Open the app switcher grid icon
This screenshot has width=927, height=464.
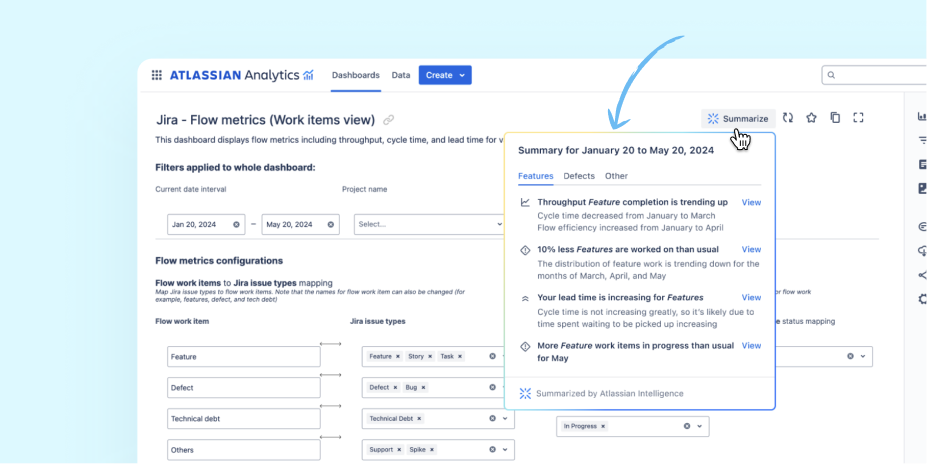(157, 75)
